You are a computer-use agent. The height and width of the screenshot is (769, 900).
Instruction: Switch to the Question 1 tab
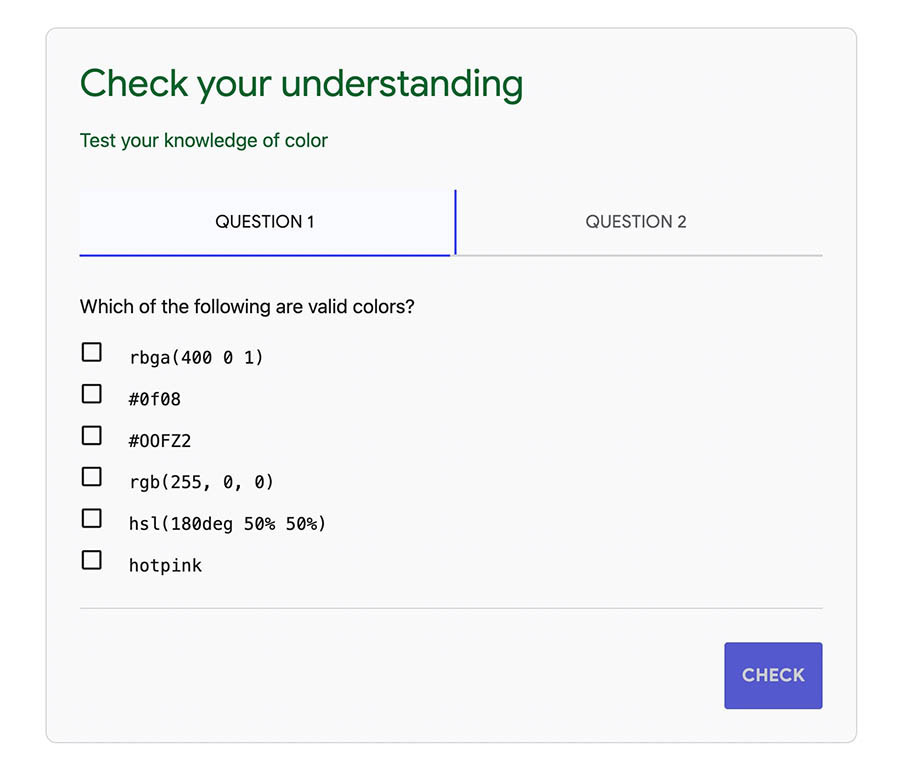(x=265, y=222)
